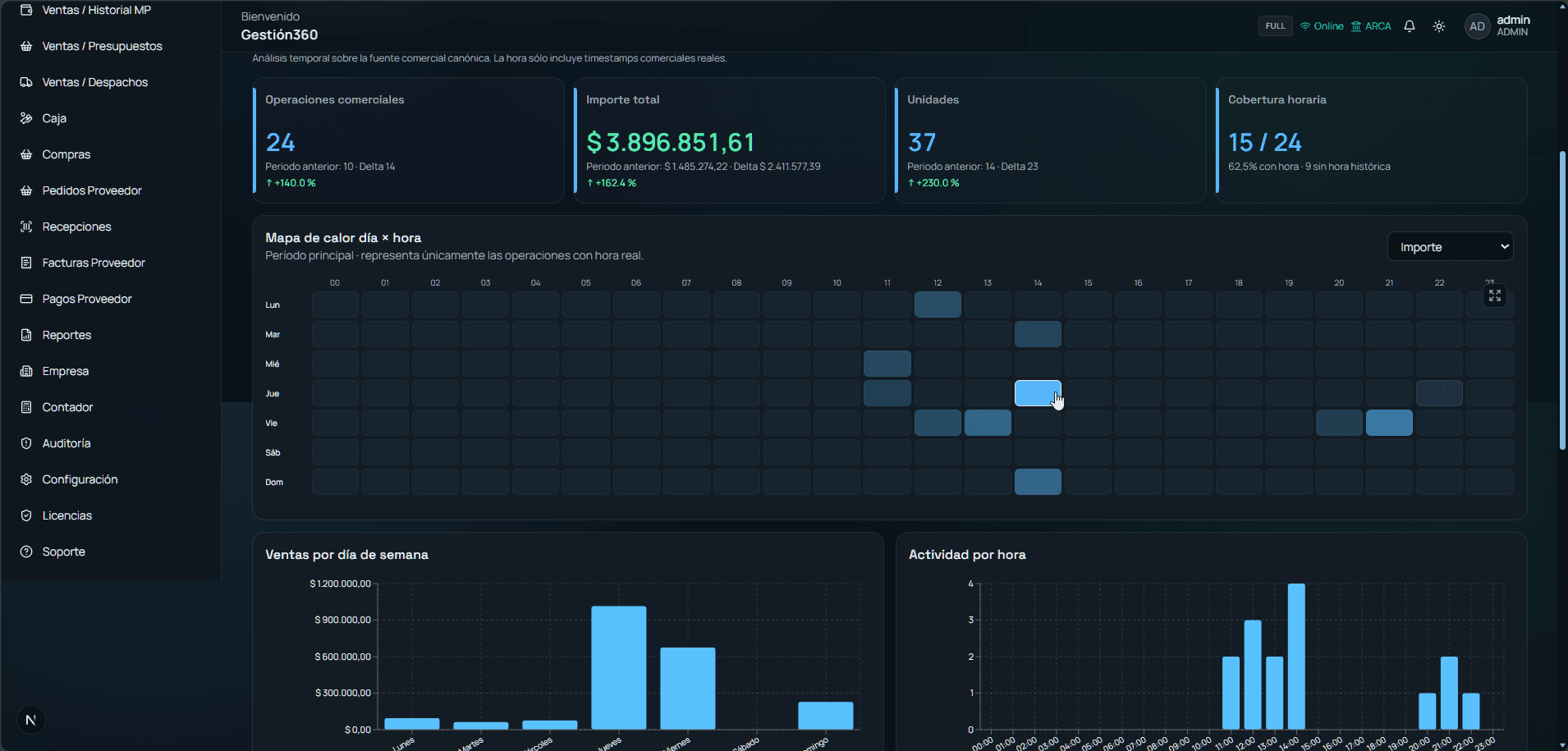Screen dimensions: 1568x751
Task: Click the Cobertura horaria value 15 / 24
Action: click(1265, 143)
